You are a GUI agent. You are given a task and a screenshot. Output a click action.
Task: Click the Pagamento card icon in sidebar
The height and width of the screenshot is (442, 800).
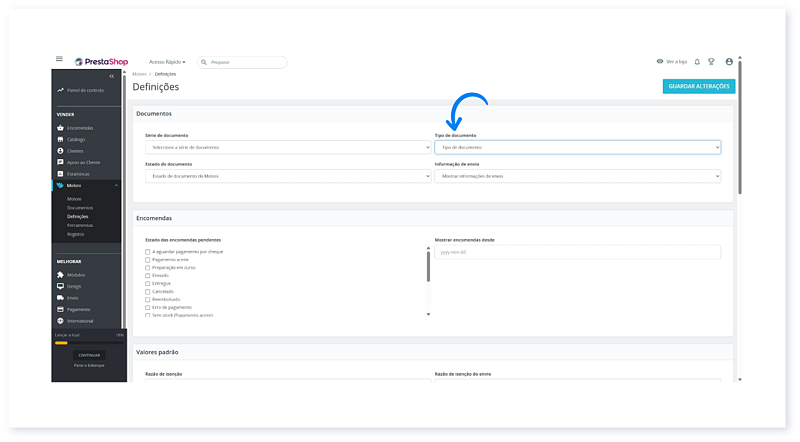60,309
